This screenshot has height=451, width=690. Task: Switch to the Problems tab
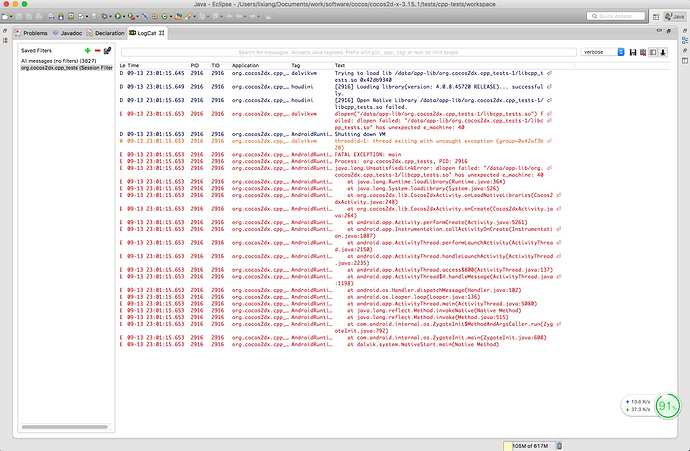(31, 33)
